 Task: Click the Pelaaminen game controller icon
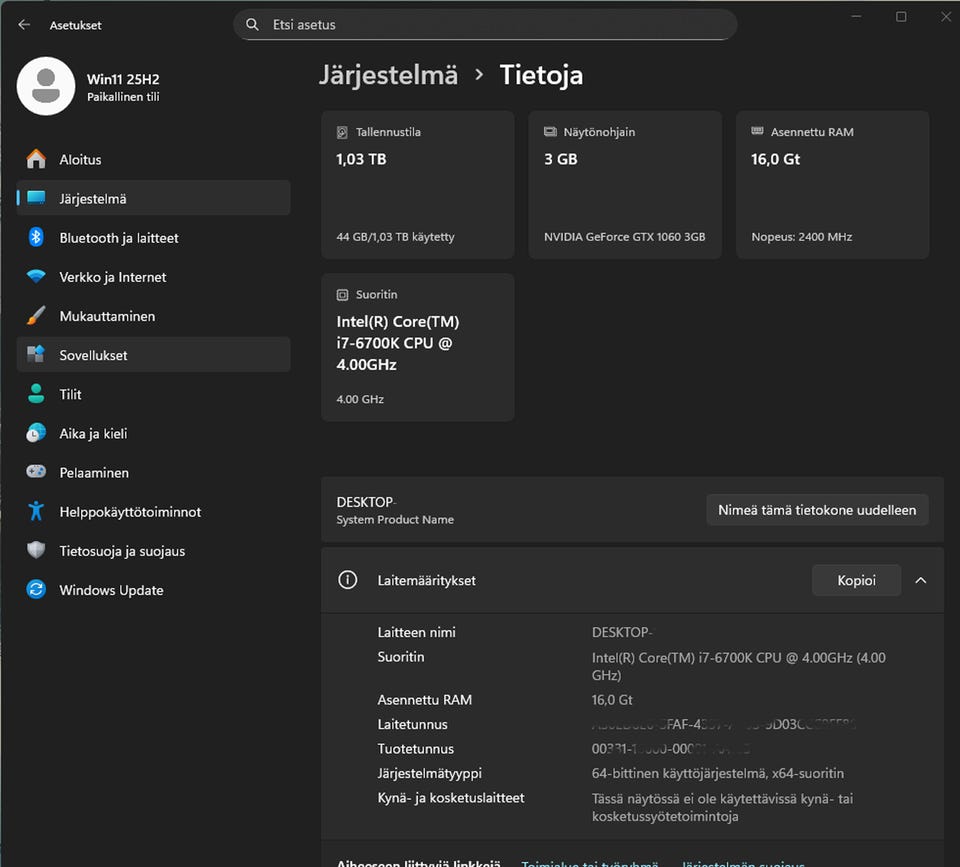36,471
